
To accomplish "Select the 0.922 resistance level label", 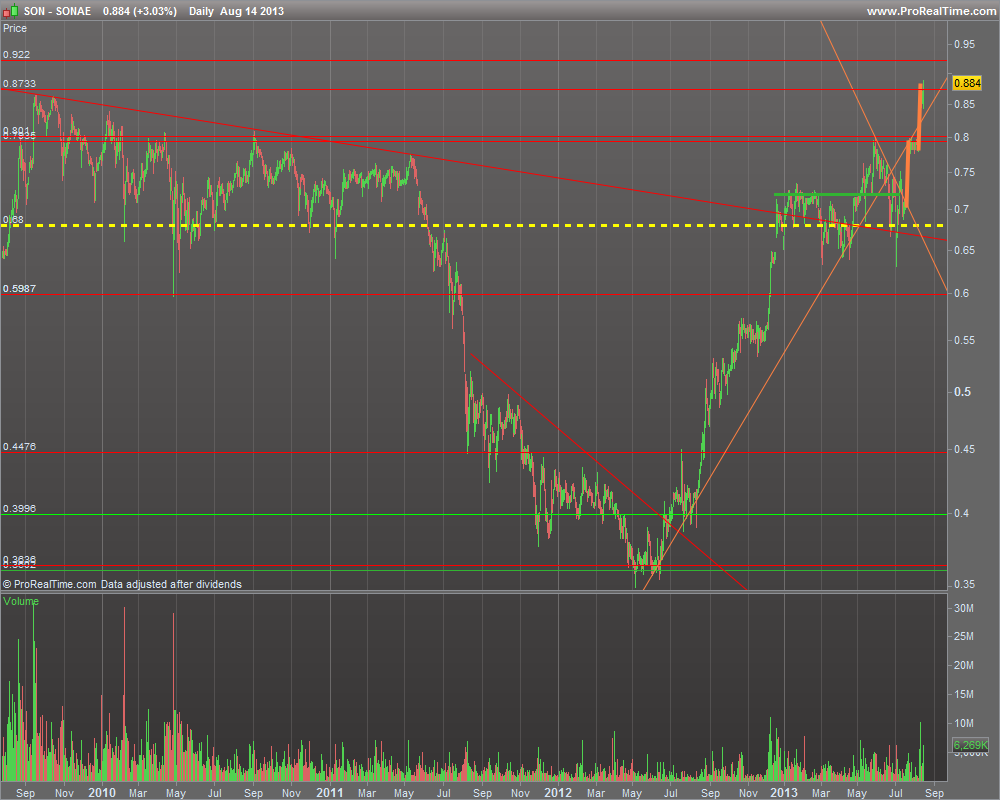I will click(16, 54).
